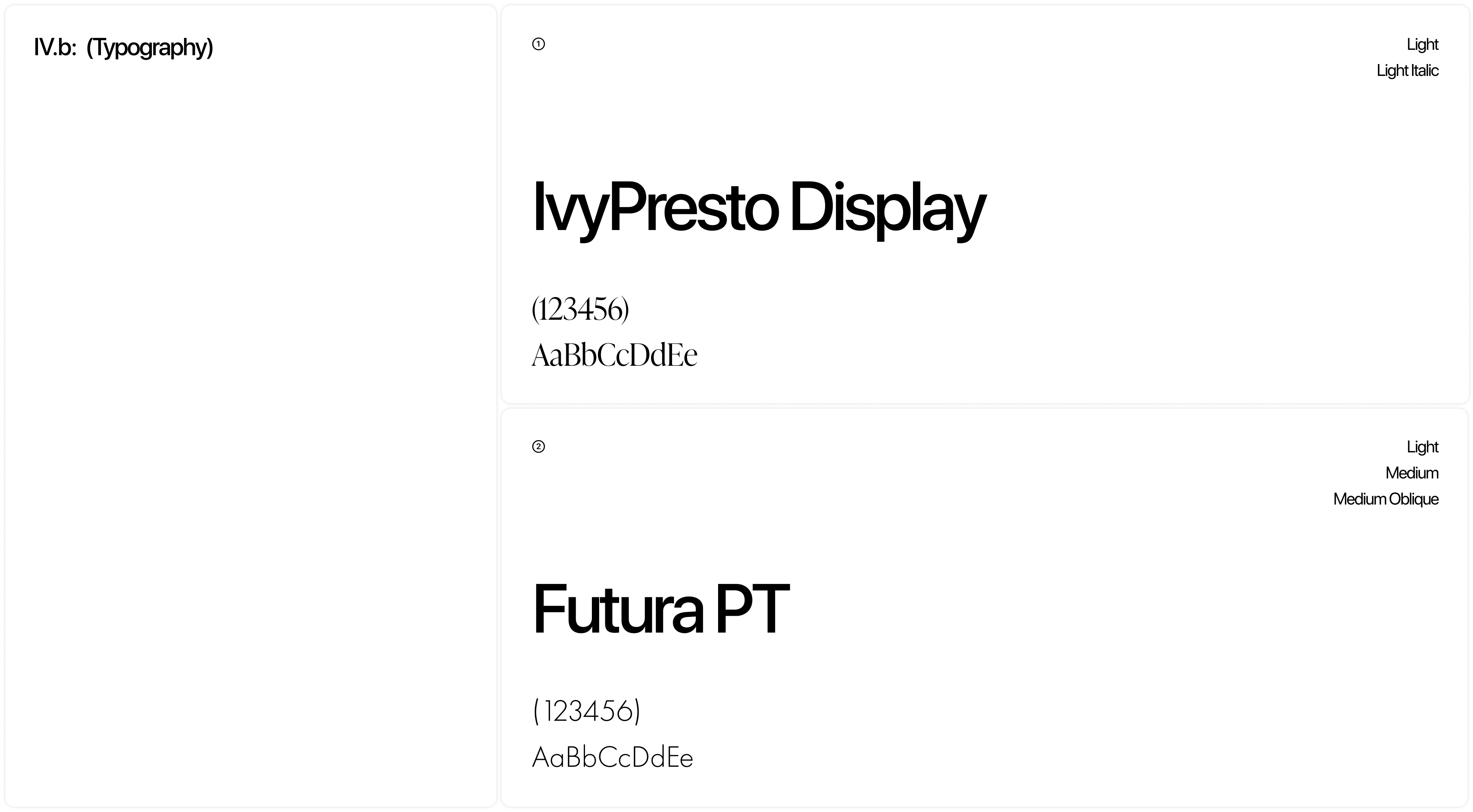This screenshot has height=812, width=1473.
Task: Pick the Light Italic style label
Action: click(x=1407, y=70)
